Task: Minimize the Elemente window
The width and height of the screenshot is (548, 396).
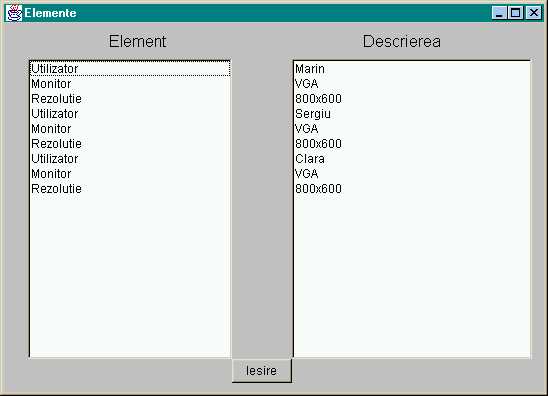Action: (499, 13)
